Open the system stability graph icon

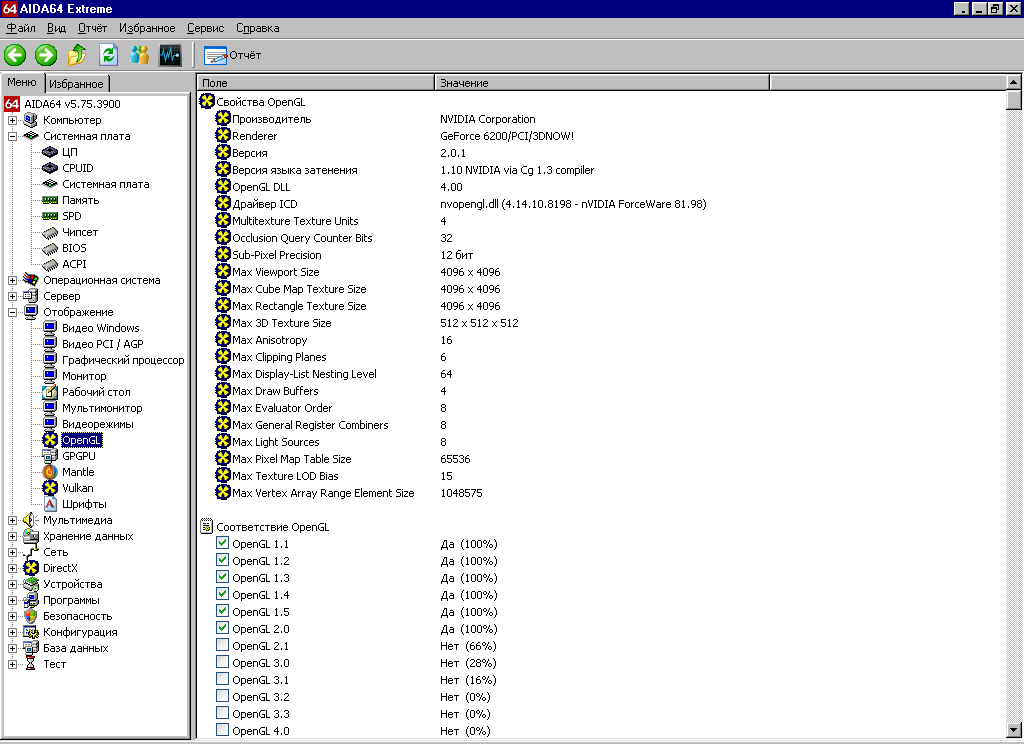coord(170,55)
